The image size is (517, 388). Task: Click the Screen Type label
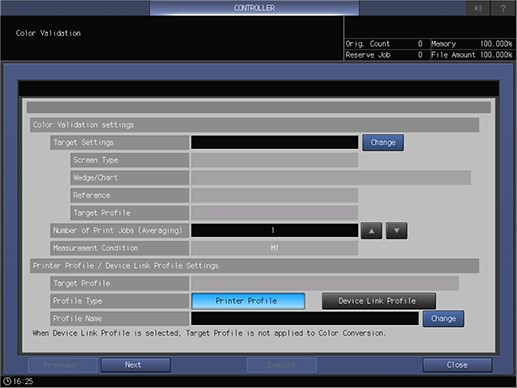(129, 160)
